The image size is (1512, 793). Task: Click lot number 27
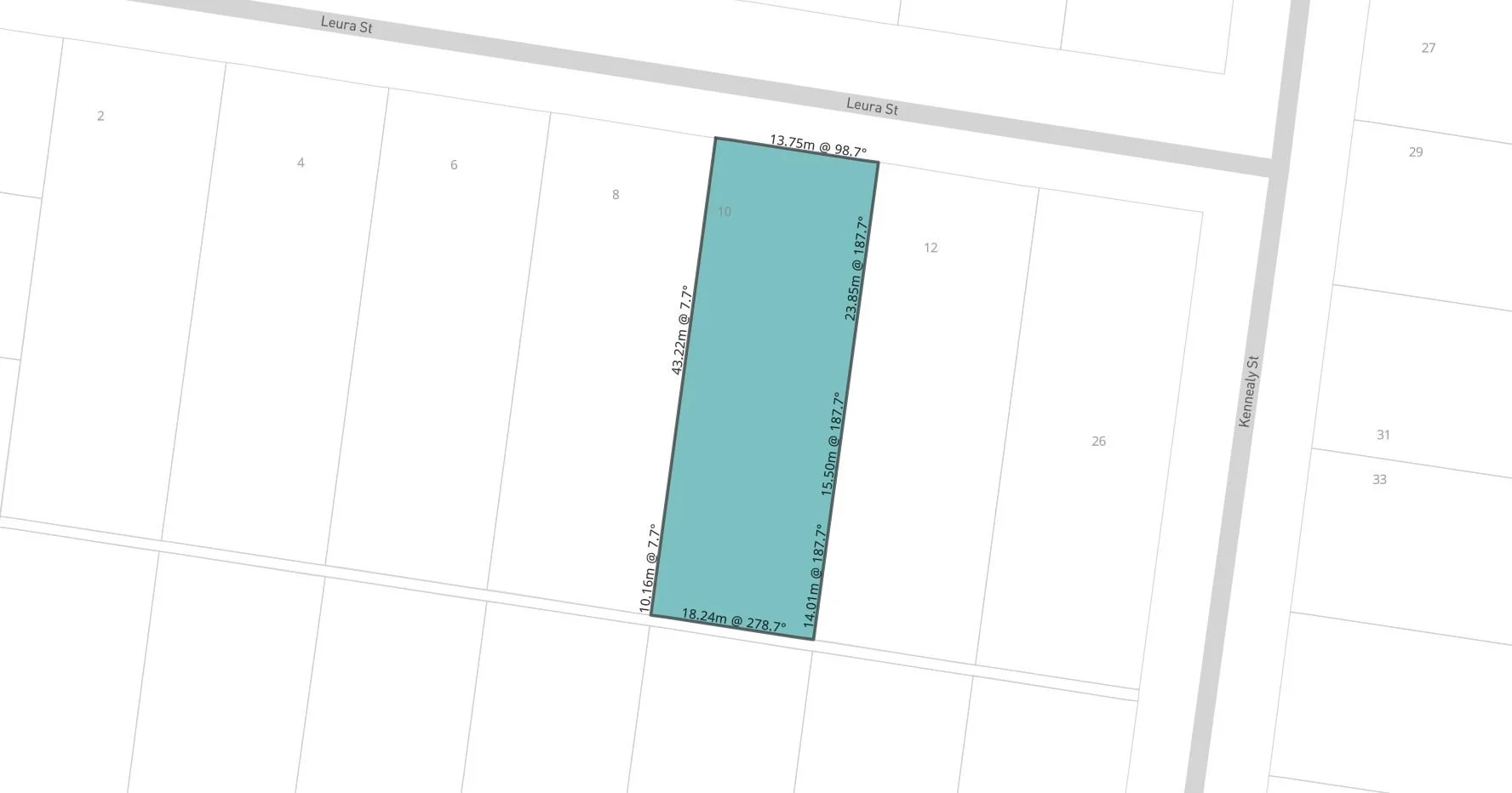point(1429,48)
